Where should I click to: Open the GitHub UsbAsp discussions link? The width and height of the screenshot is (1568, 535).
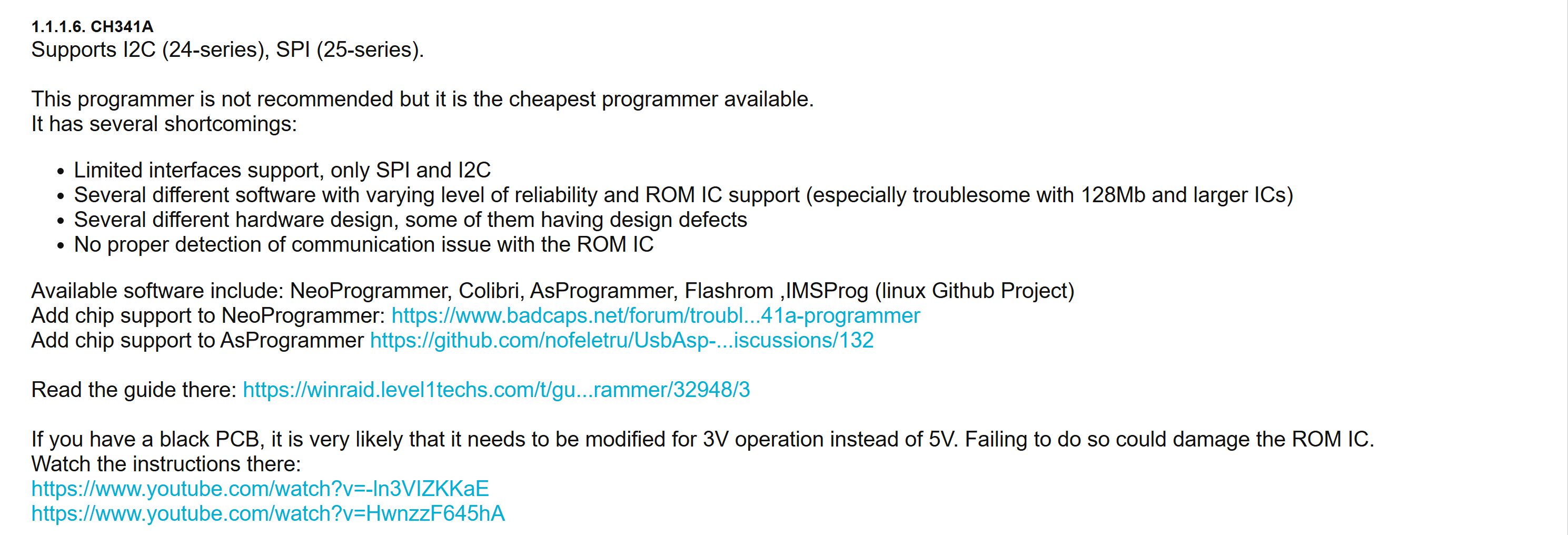pos(621,340)
